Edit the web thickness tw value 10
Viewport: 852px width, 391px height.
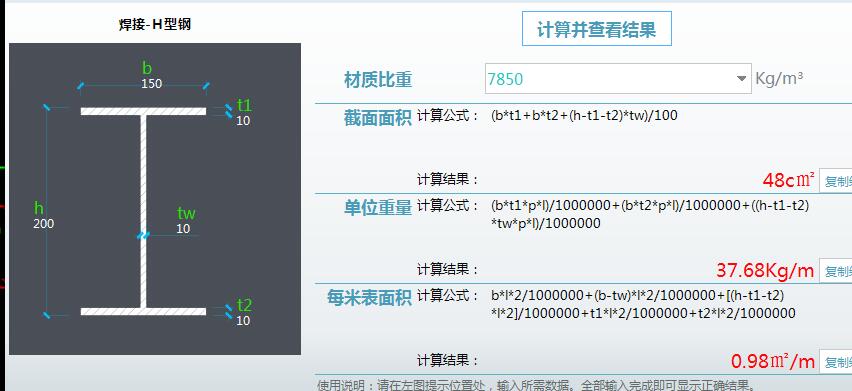pos(183,229)
